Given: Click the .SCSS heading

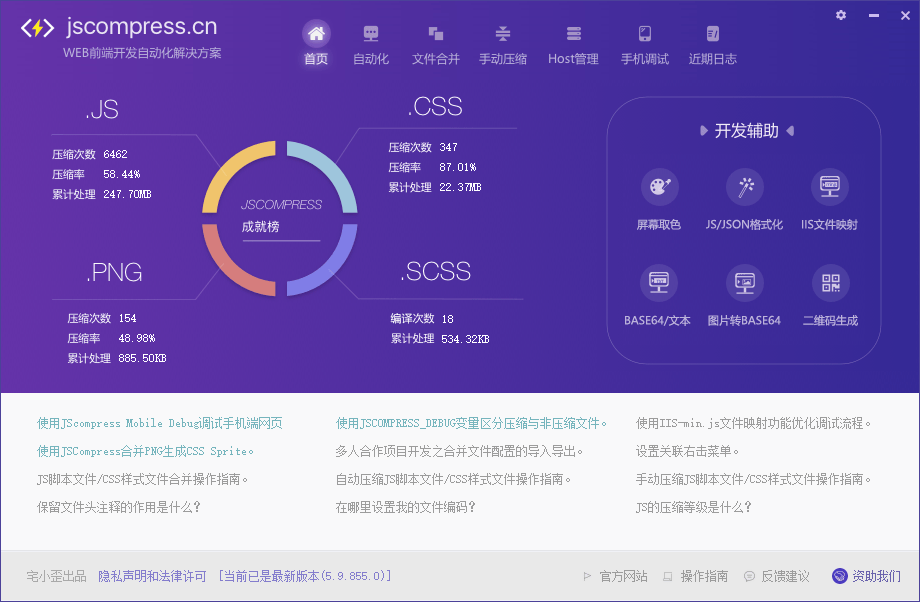Looking at the screenshot, I should (x=435, y=271).
